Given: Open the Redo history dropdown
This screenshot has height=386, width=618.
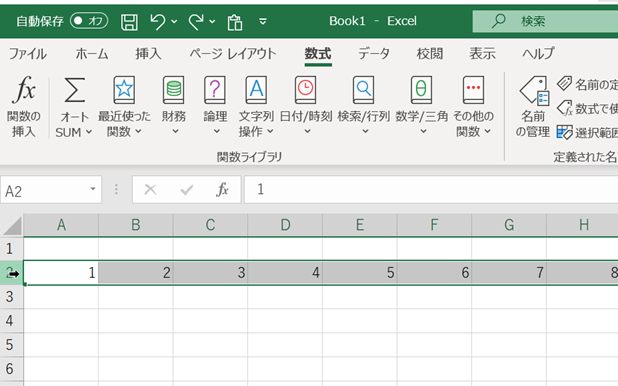Looking at the screenshot, I should [x=212, y=21].
